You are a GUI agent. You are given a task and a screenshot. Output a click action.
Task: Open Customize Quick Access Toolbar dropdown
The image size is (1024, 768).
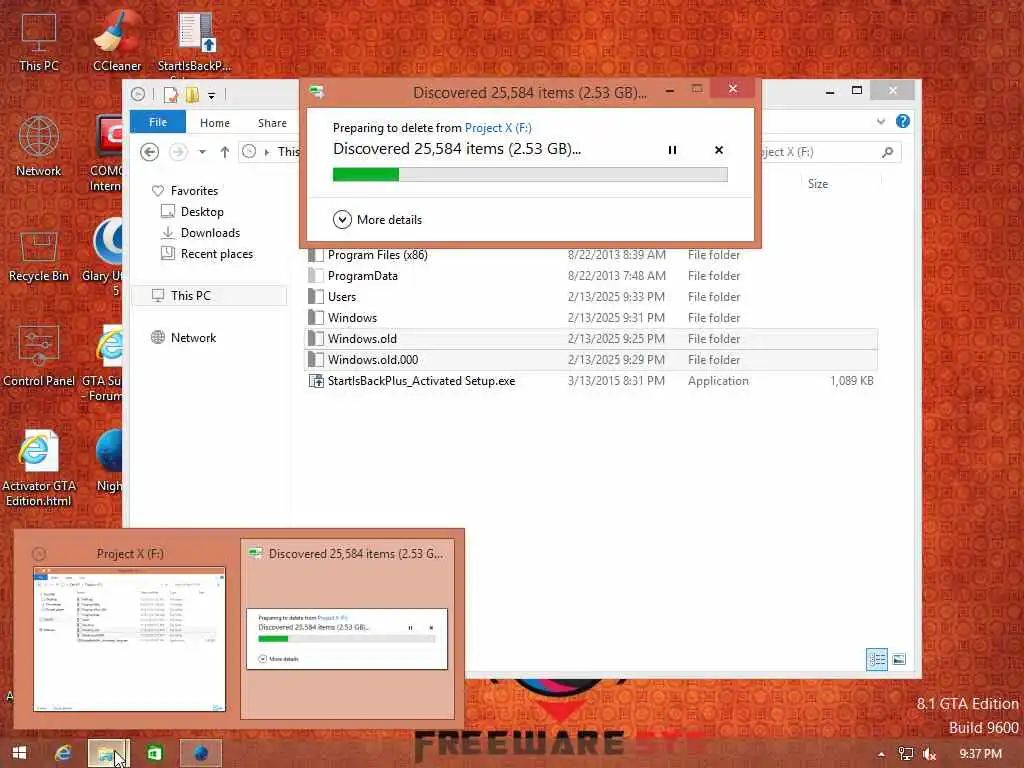tap(212, 96)
